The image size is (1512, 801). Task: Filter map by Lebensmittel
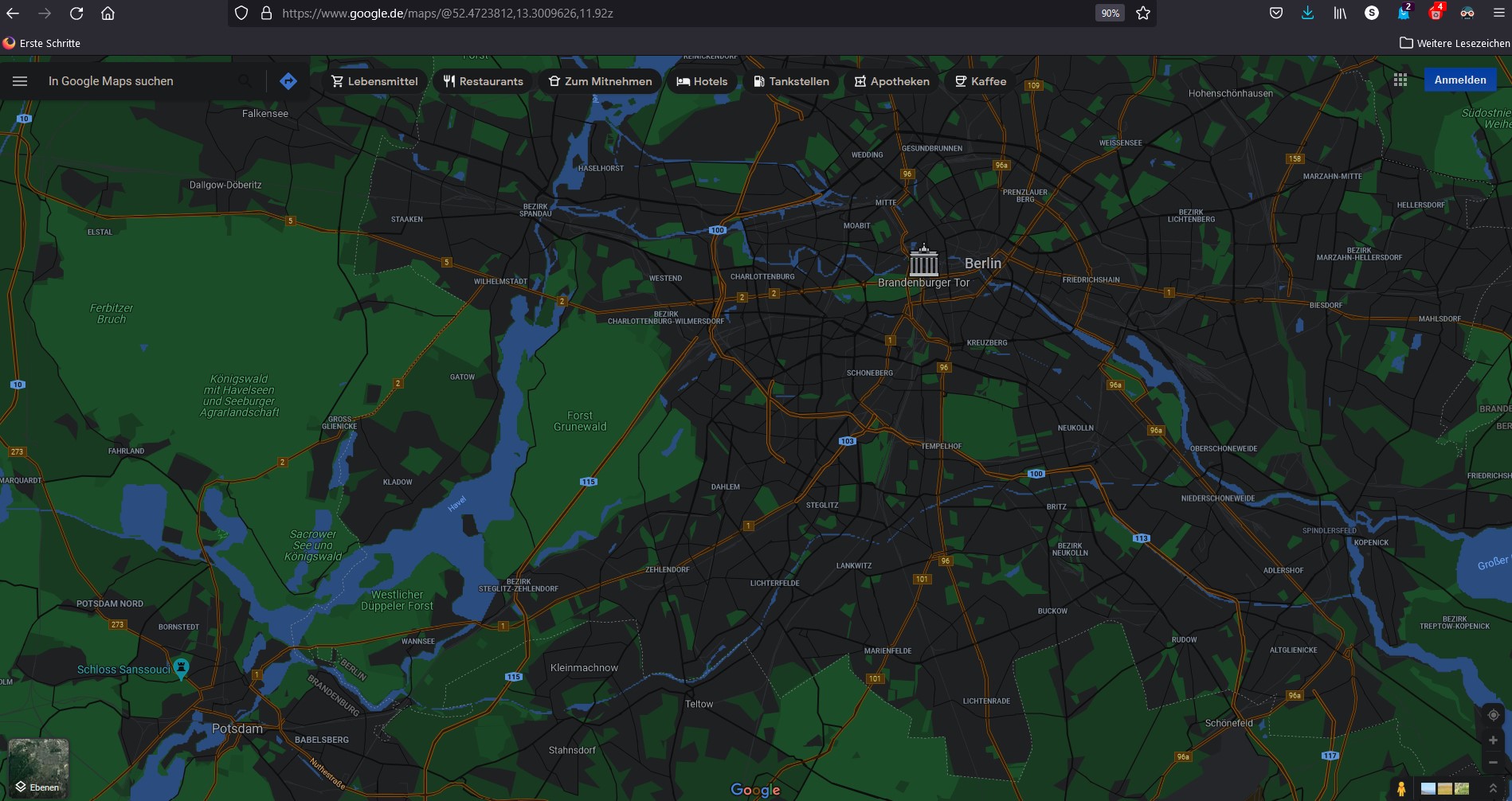374,81
